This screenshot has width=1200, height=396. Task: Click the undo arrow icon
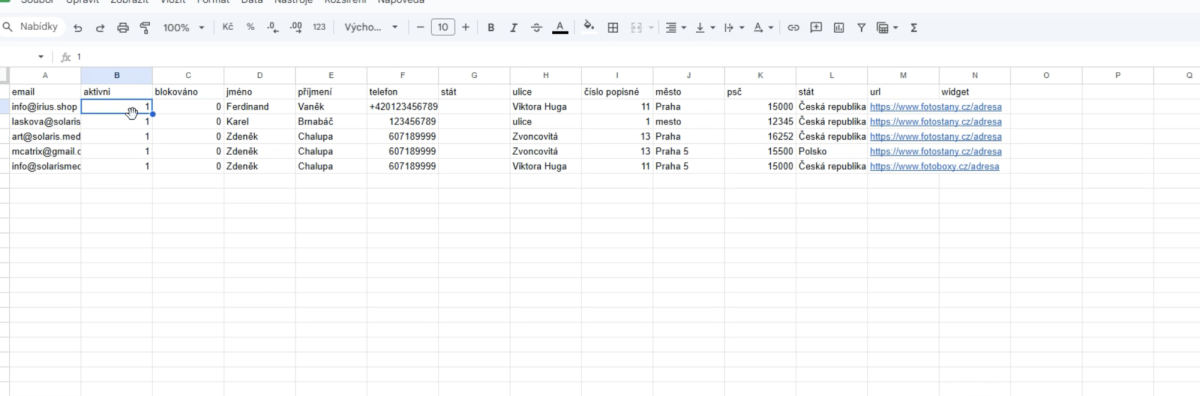[x=78, y=28]
